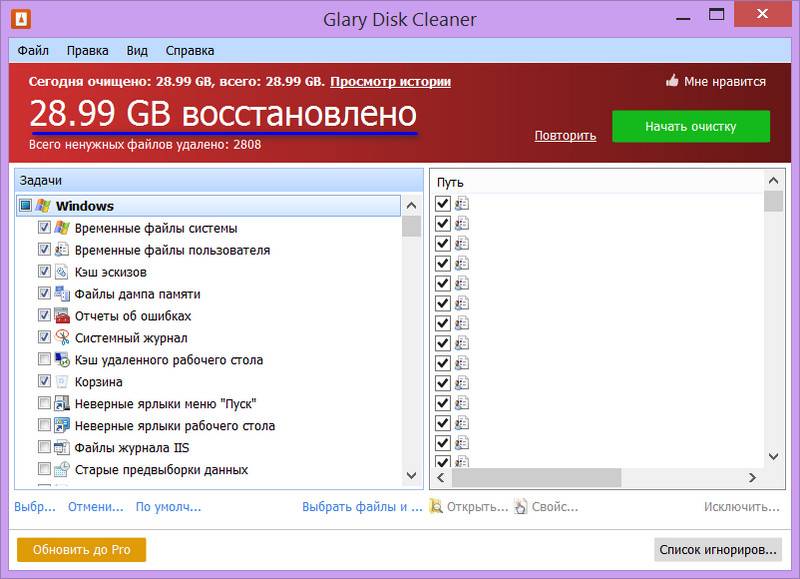
Task: Click the Отчеты об ошибках icon
Action: click(x=62, y=316)
